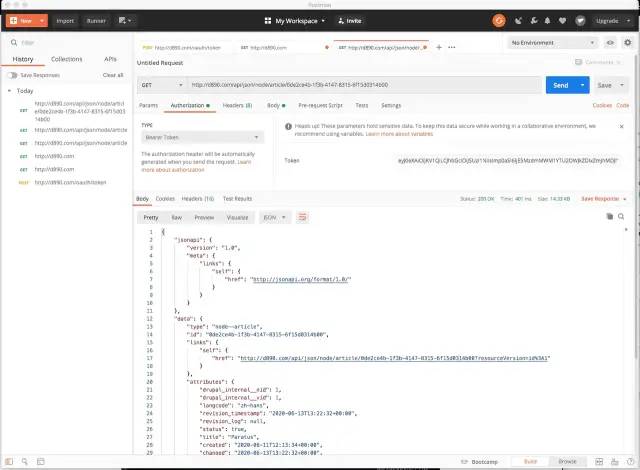This screenshot has width=640, height=470.
Task: Toggle the wrap lines icon
Action: click(x=302, y=217)
